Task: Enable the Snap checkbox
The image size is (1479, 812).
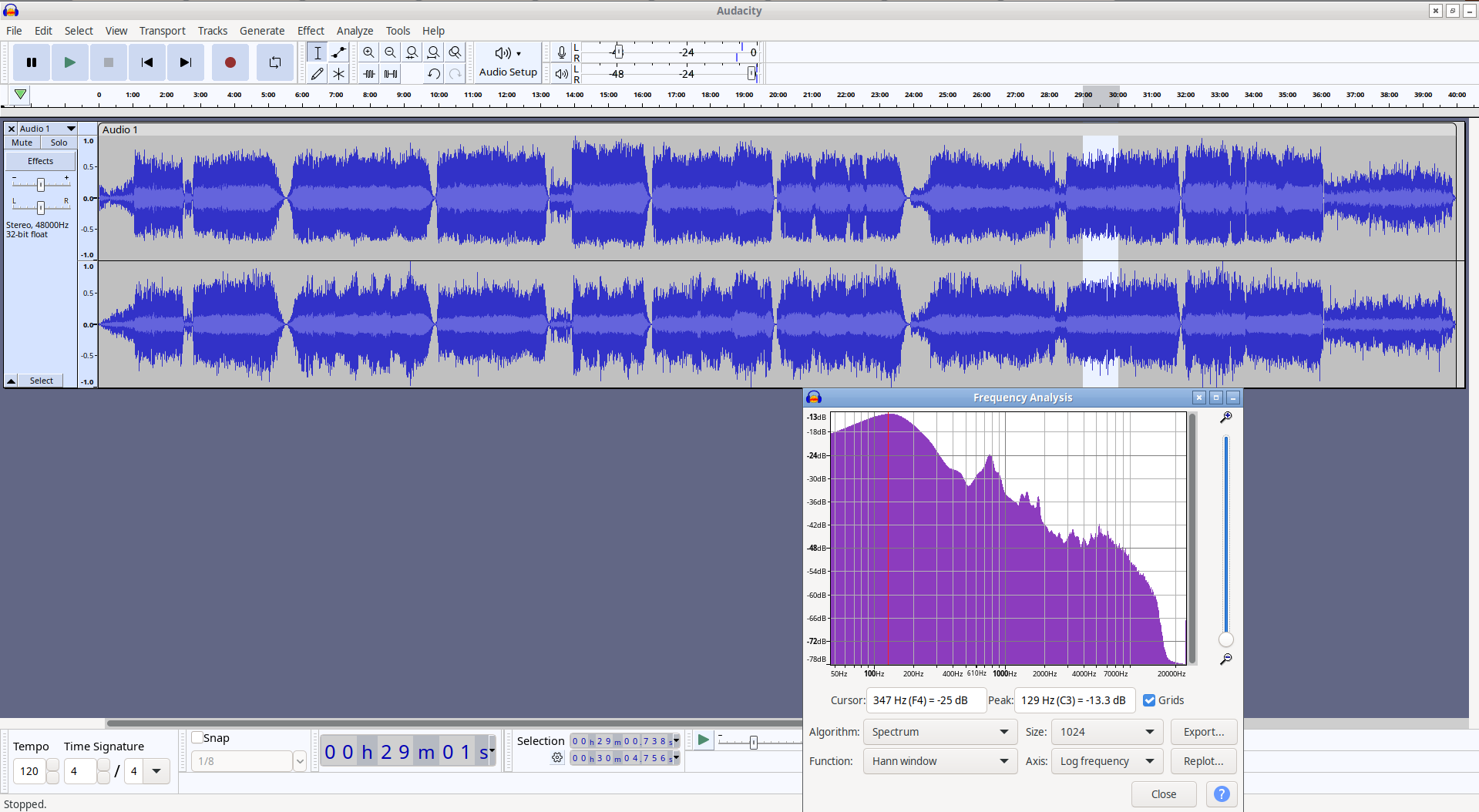Action: (x=197, y=737)
